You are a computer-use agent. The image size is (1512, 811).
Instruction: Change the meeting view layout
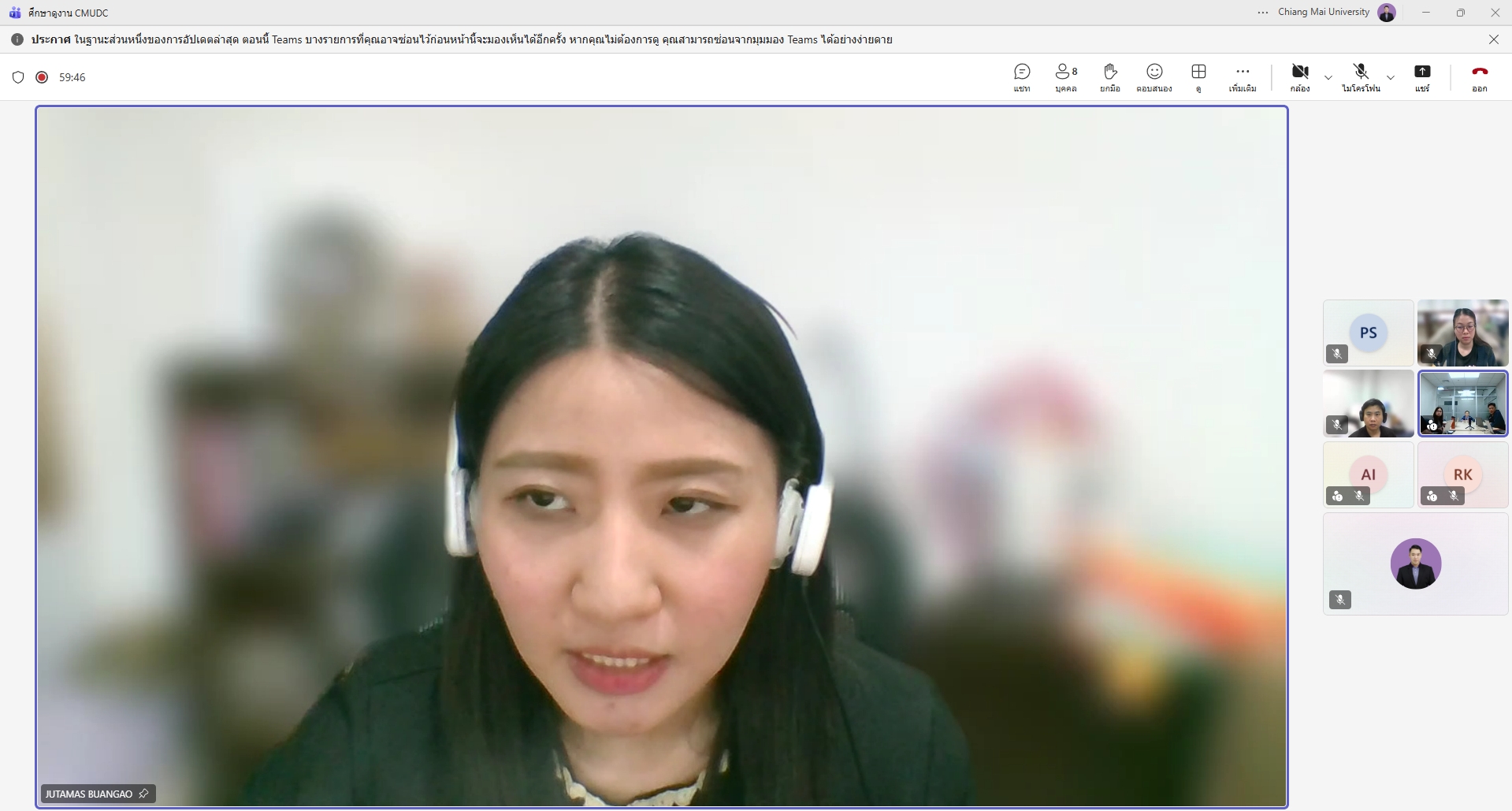pyautogui.click(x=1198, y=77)
